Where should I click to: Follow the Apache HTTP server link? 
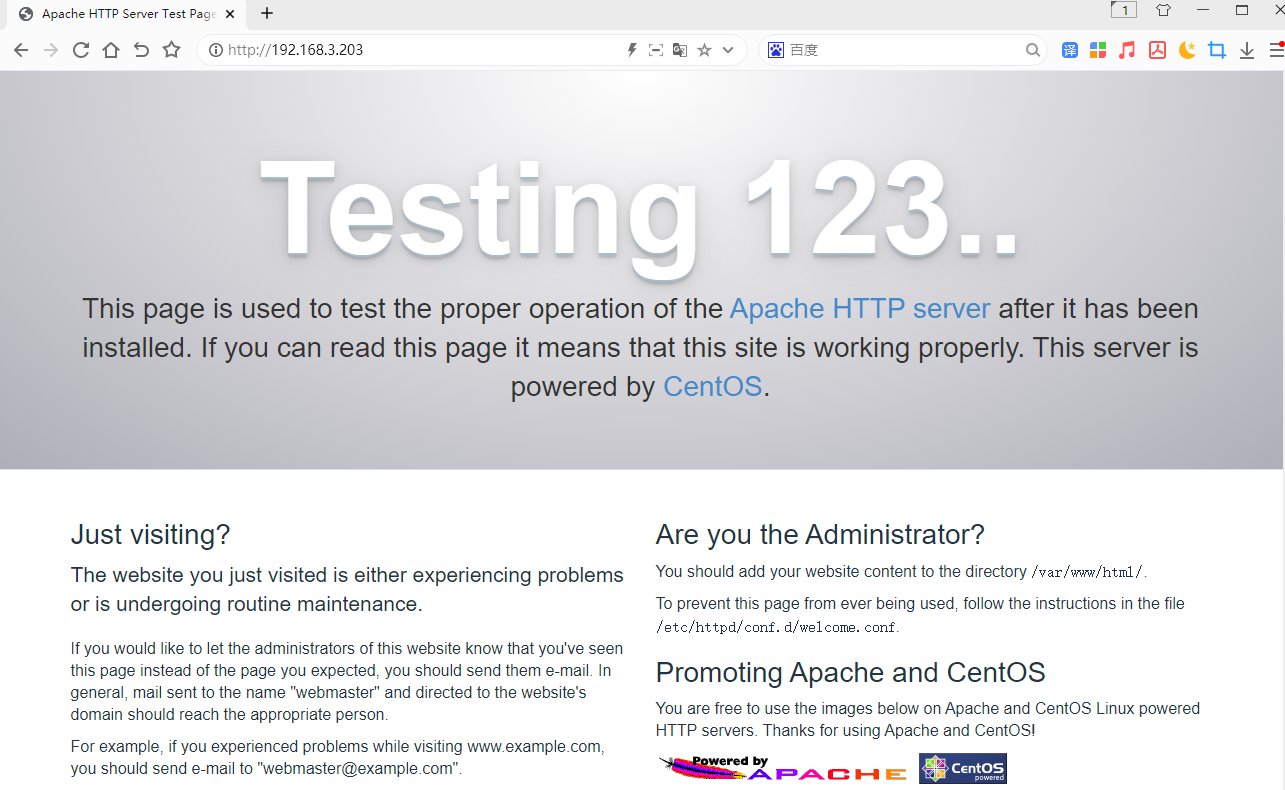point(860,309)
